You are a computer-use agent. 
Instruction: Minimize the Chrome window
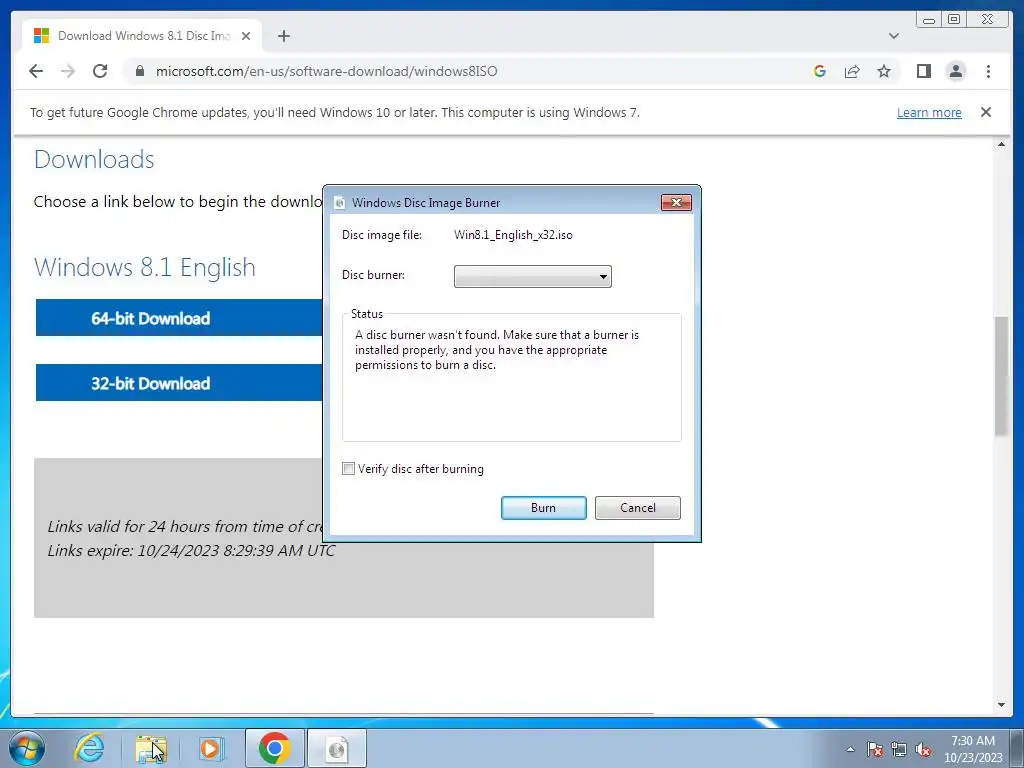pos(929,20)
